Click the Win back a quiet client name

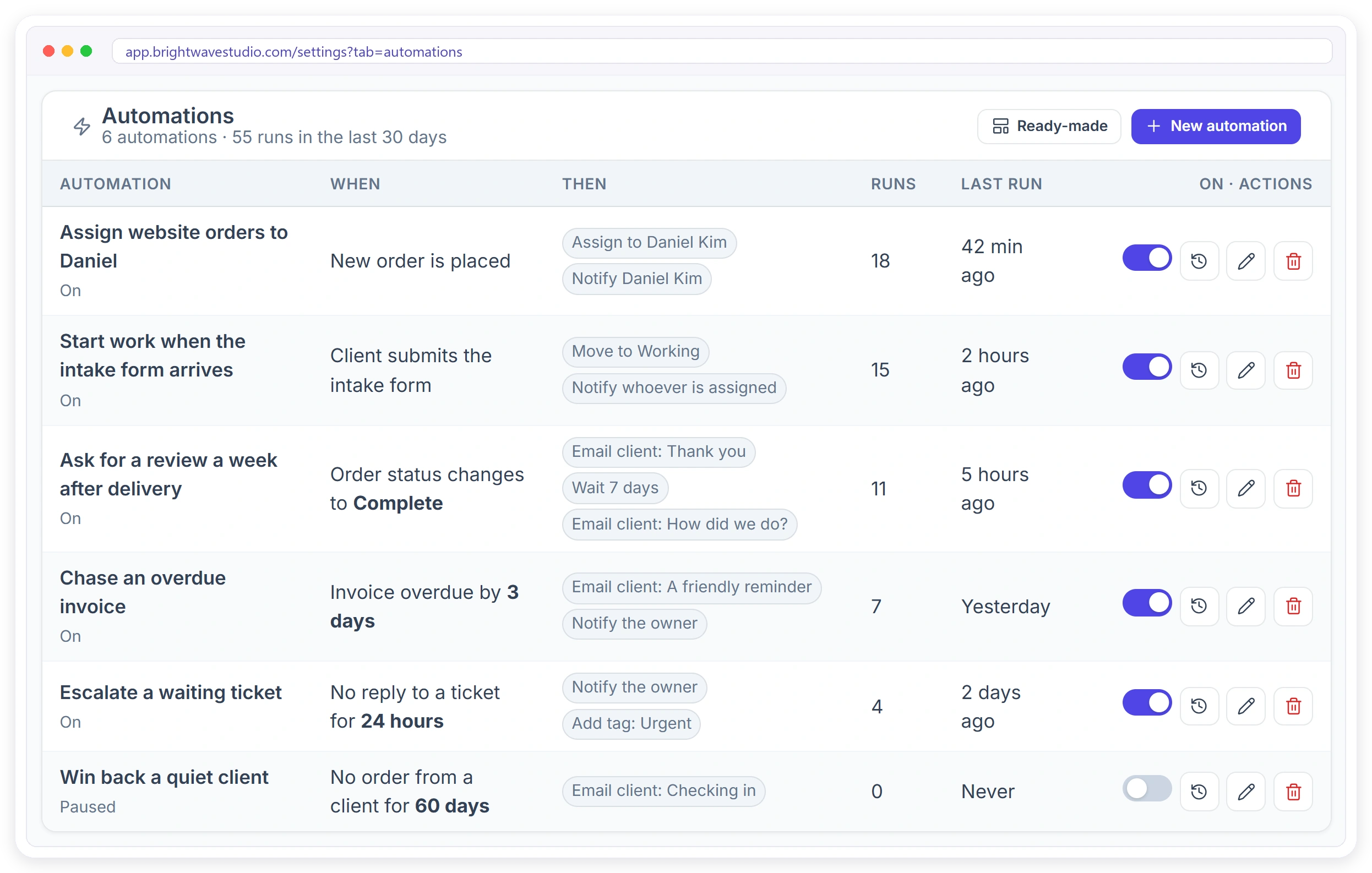coord(164,777)
